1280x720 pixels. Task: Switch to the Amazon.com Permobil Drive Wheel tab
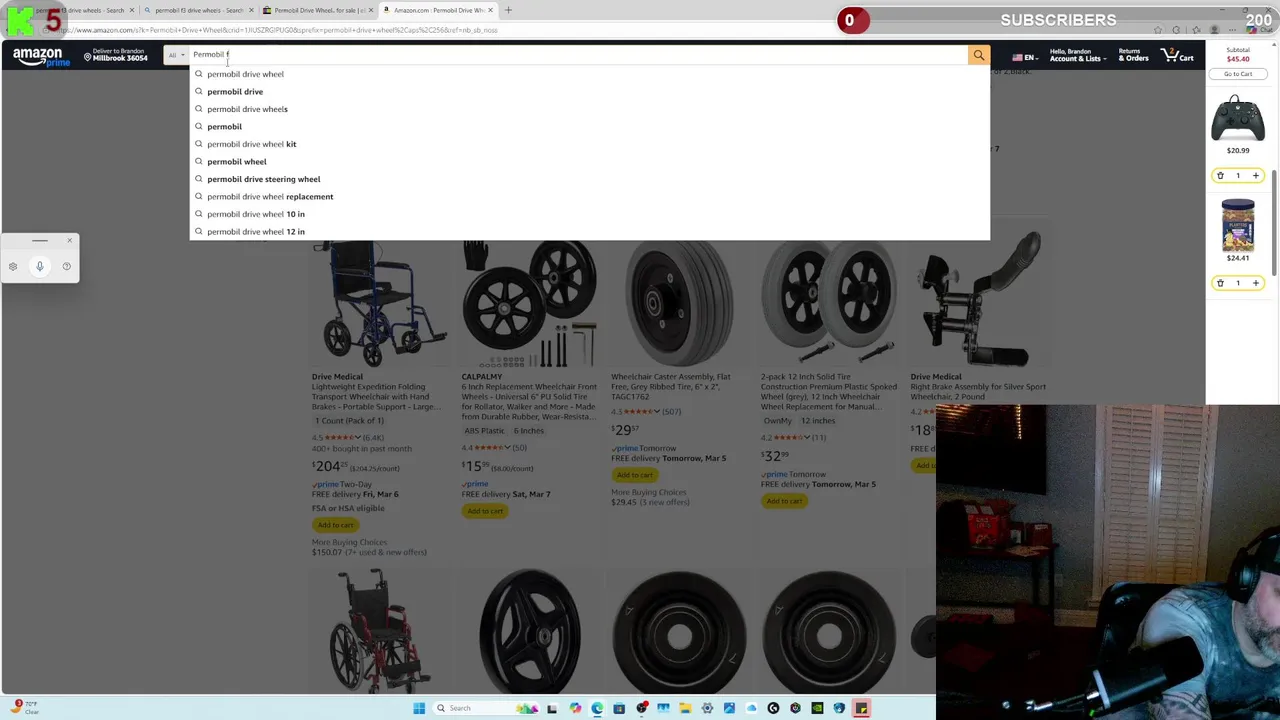pyautogui.click(x=438, y=10)
